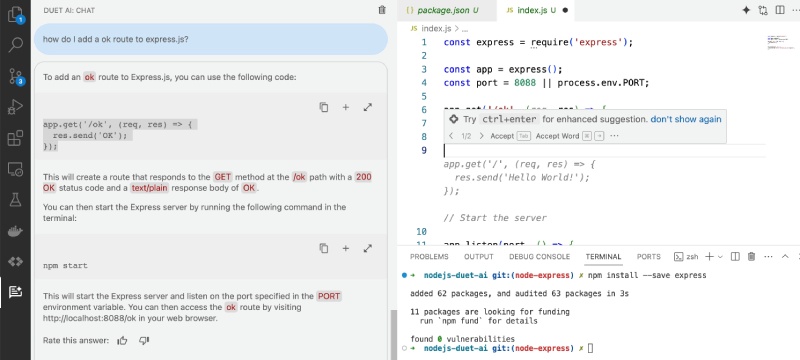Screen dimensions: 800x360
Task: Add a new terminal with plus
Action: point(709,256)
